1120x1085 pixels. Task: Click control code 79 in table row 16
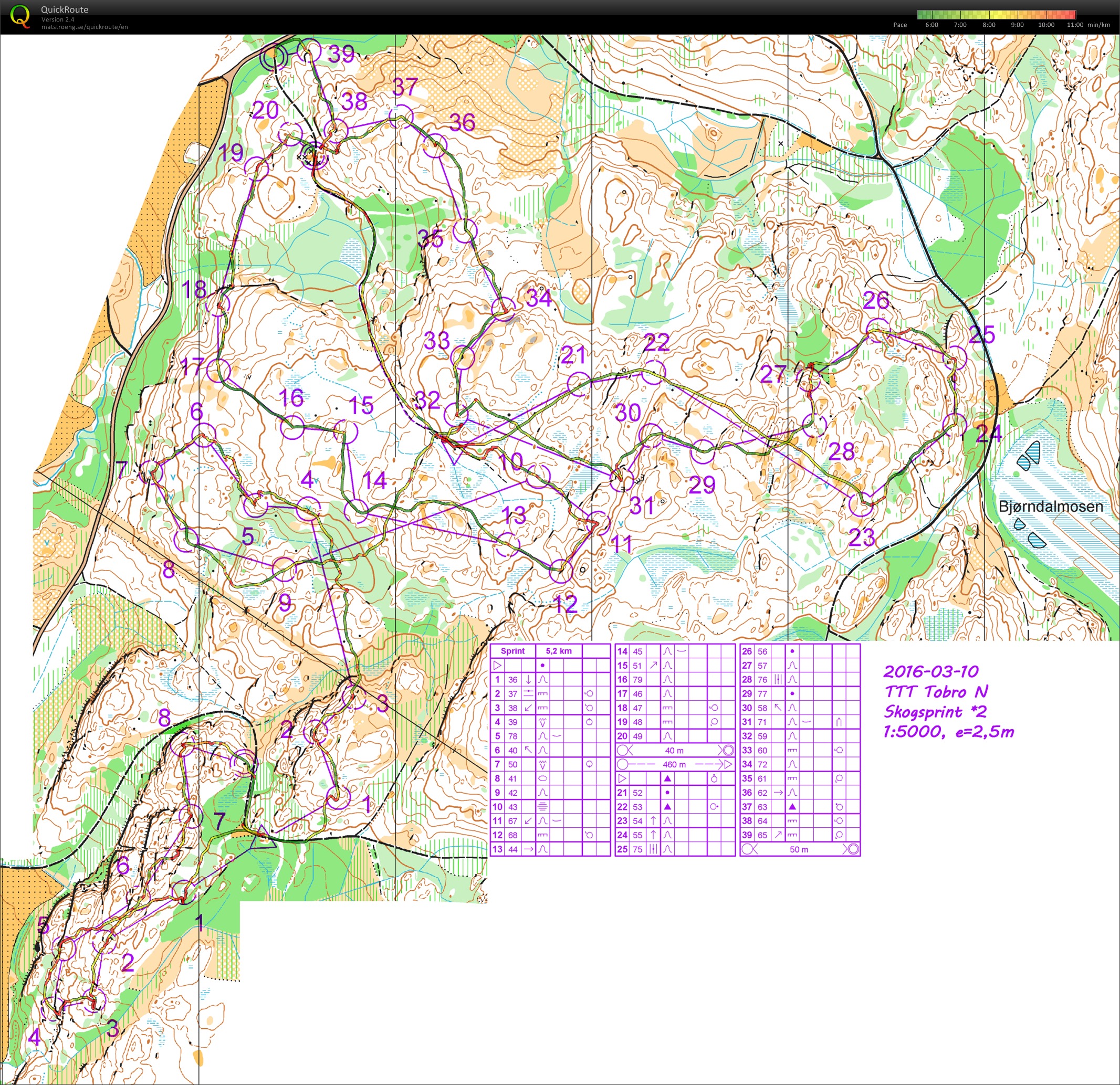click(x=638, y=679)
